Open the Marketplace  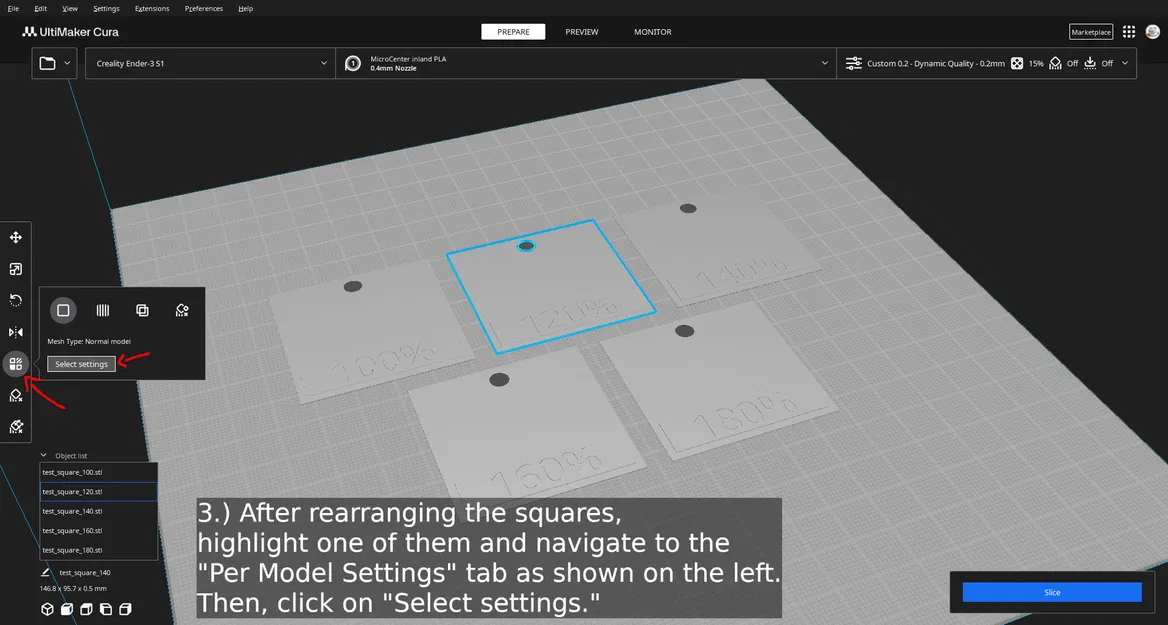tap(1091, 32)
